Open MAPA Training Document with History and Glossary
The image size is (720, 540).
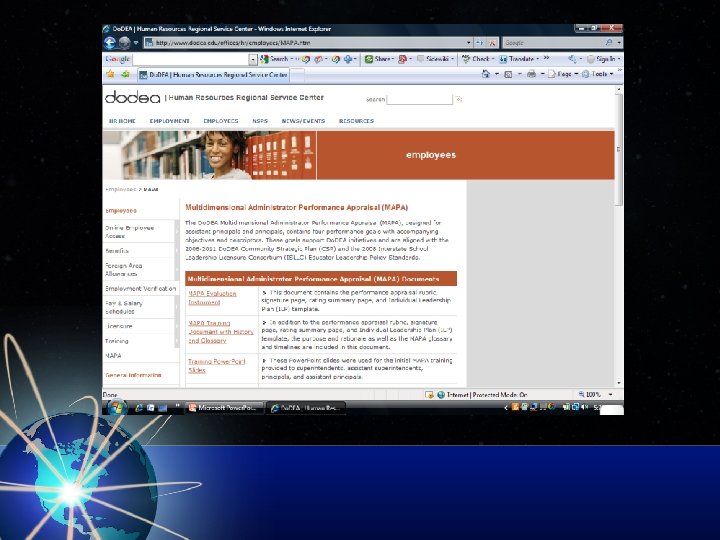(x=220, y=332)
